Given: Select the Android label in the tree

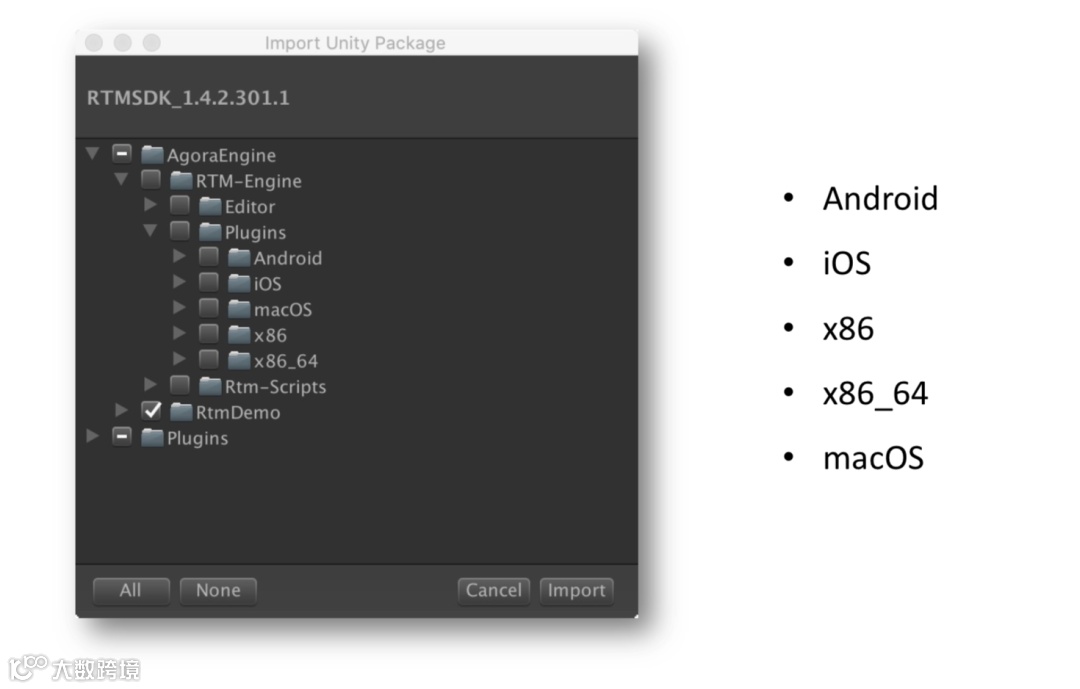Looking at the screenshot, I should 288,258.
